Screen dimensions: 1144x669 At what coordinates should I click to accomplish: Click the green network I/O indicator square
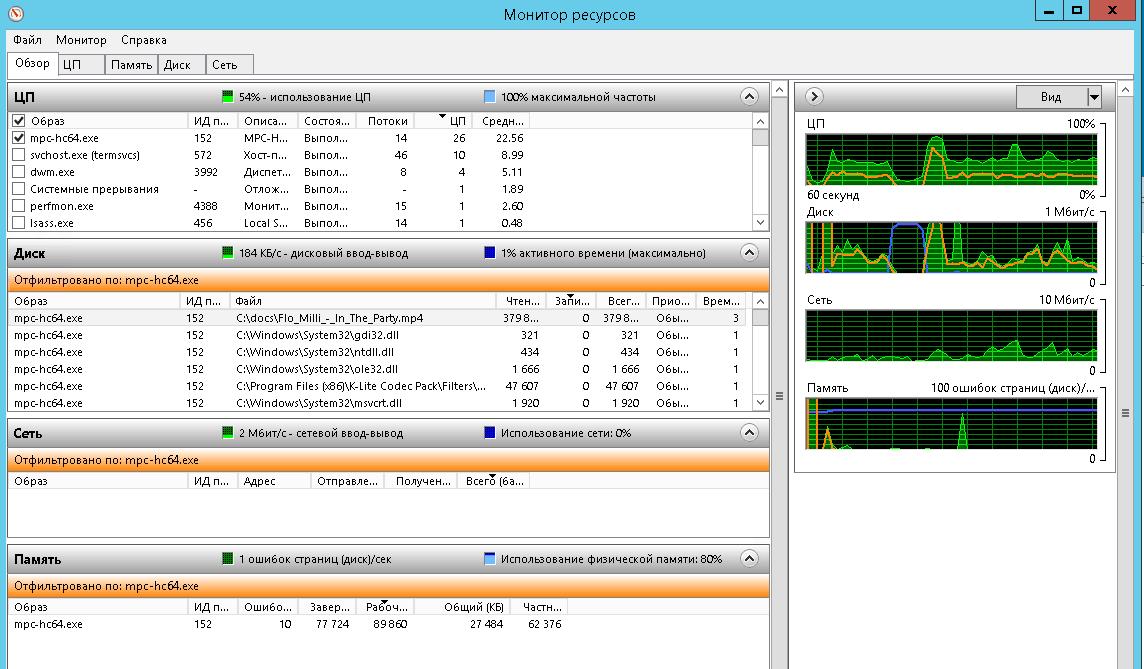point(228,430)
